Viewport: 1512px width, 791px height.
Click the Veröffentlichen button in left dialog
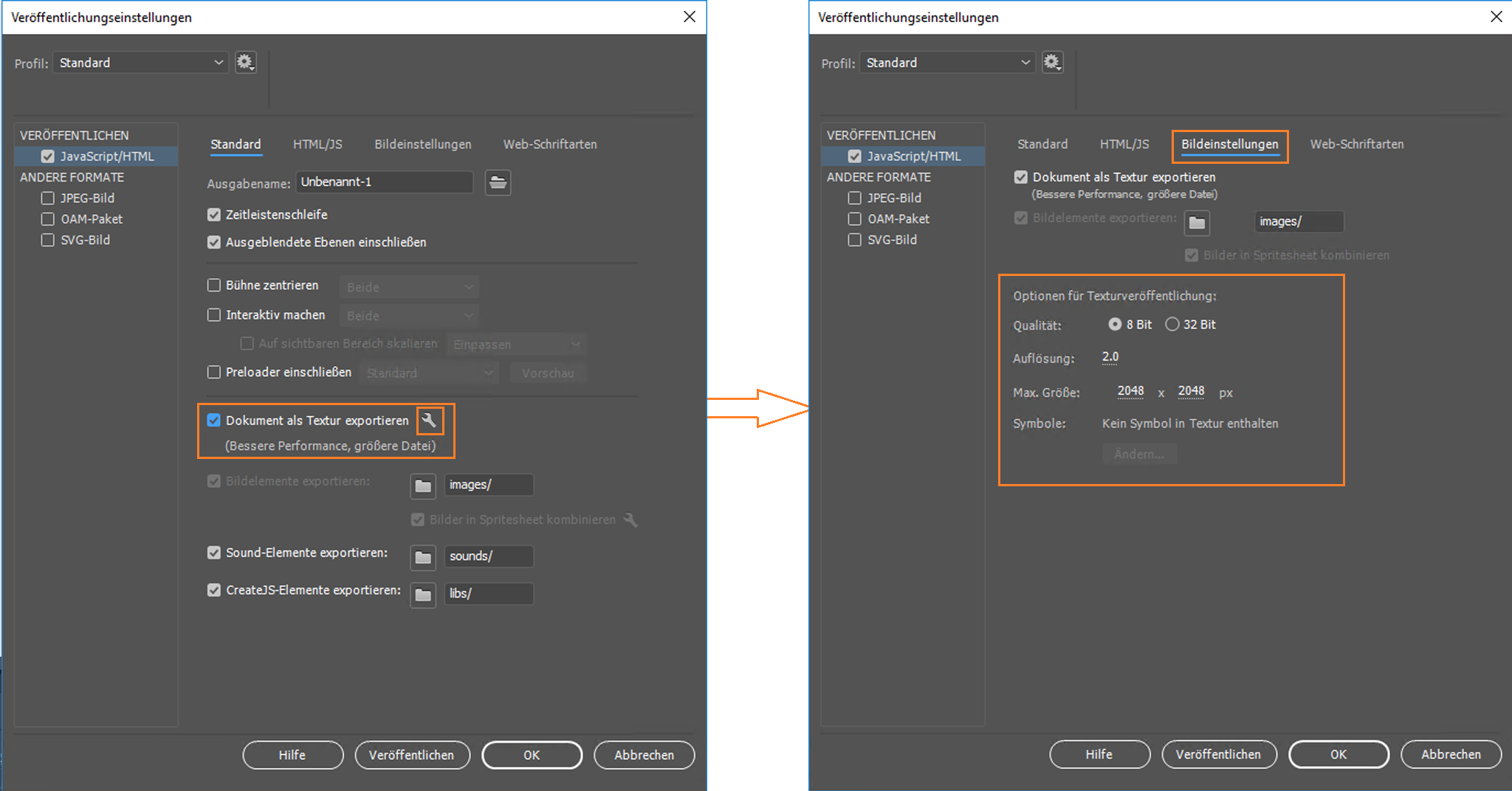(x=412, y=755)
